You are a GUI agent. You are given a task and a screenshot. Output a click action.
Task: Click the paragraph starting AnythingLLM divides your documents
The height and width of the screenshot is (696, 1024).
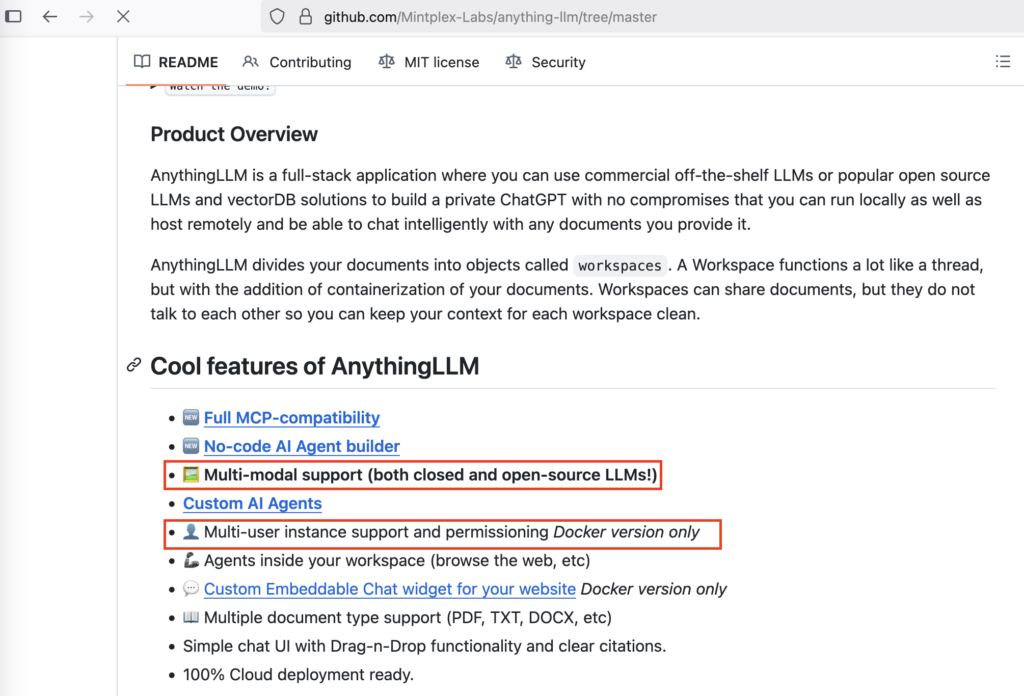click(x=567, y=290)
